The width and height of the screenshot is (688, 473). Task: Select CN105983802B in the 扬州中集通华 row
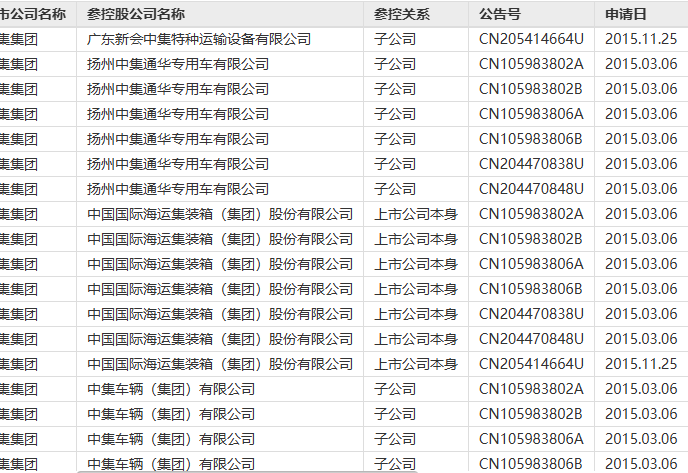click(530, 89)
